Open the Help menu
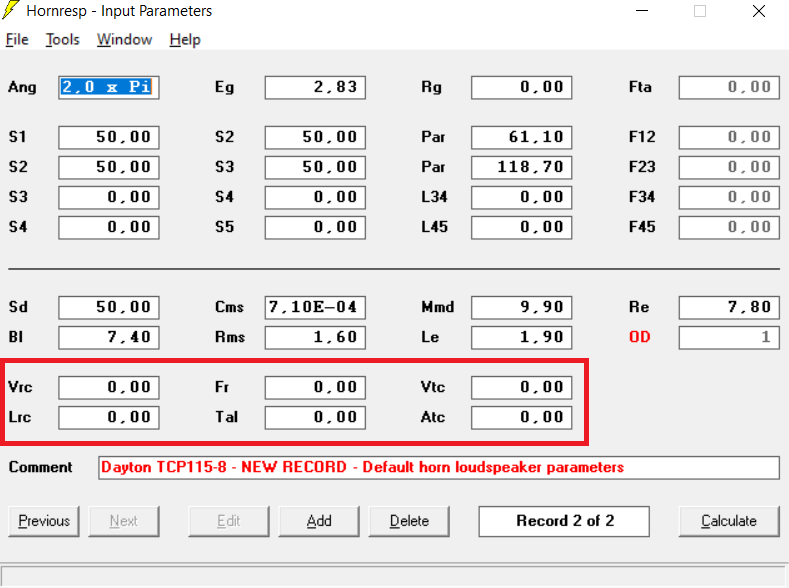This screenshot has height=588, width=789. click(185, 39)
